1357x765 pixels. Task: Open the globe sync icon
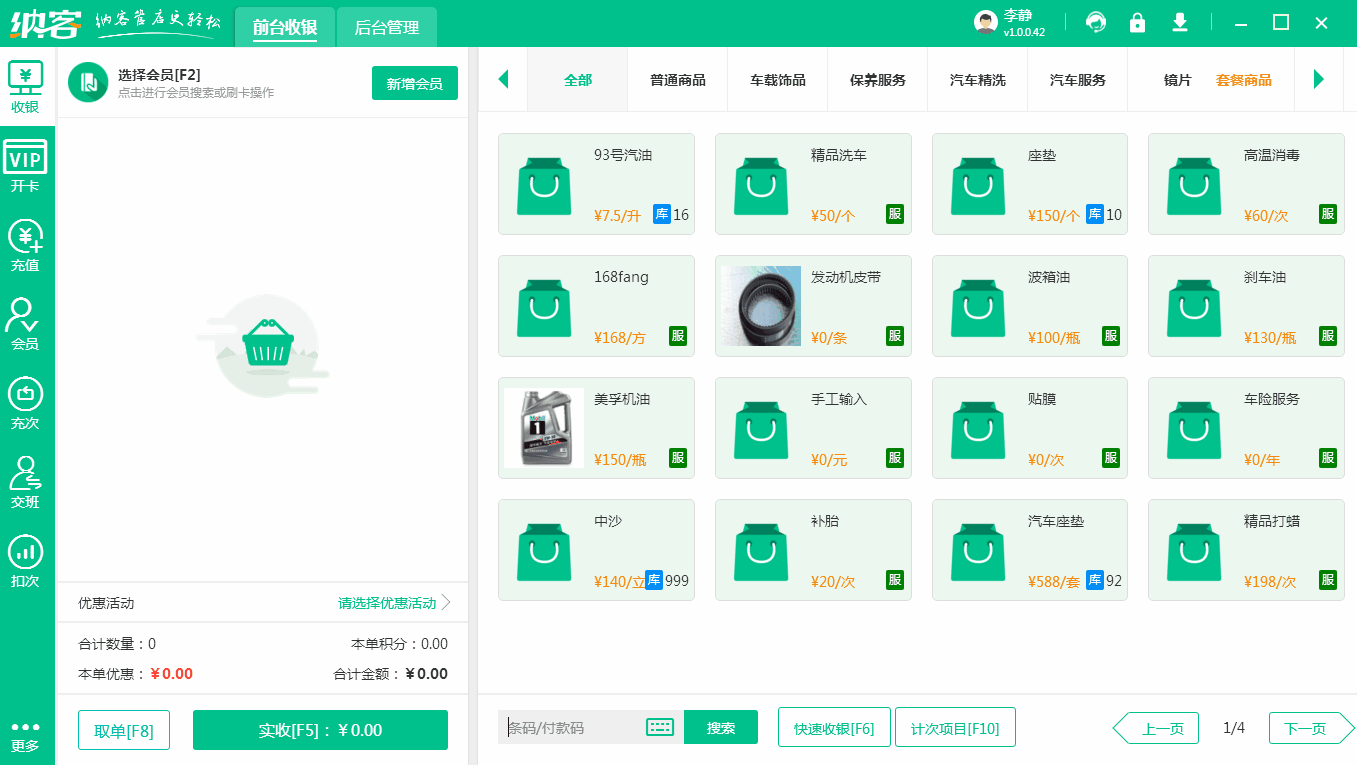pyautogui.click(x=1095, y=21)
